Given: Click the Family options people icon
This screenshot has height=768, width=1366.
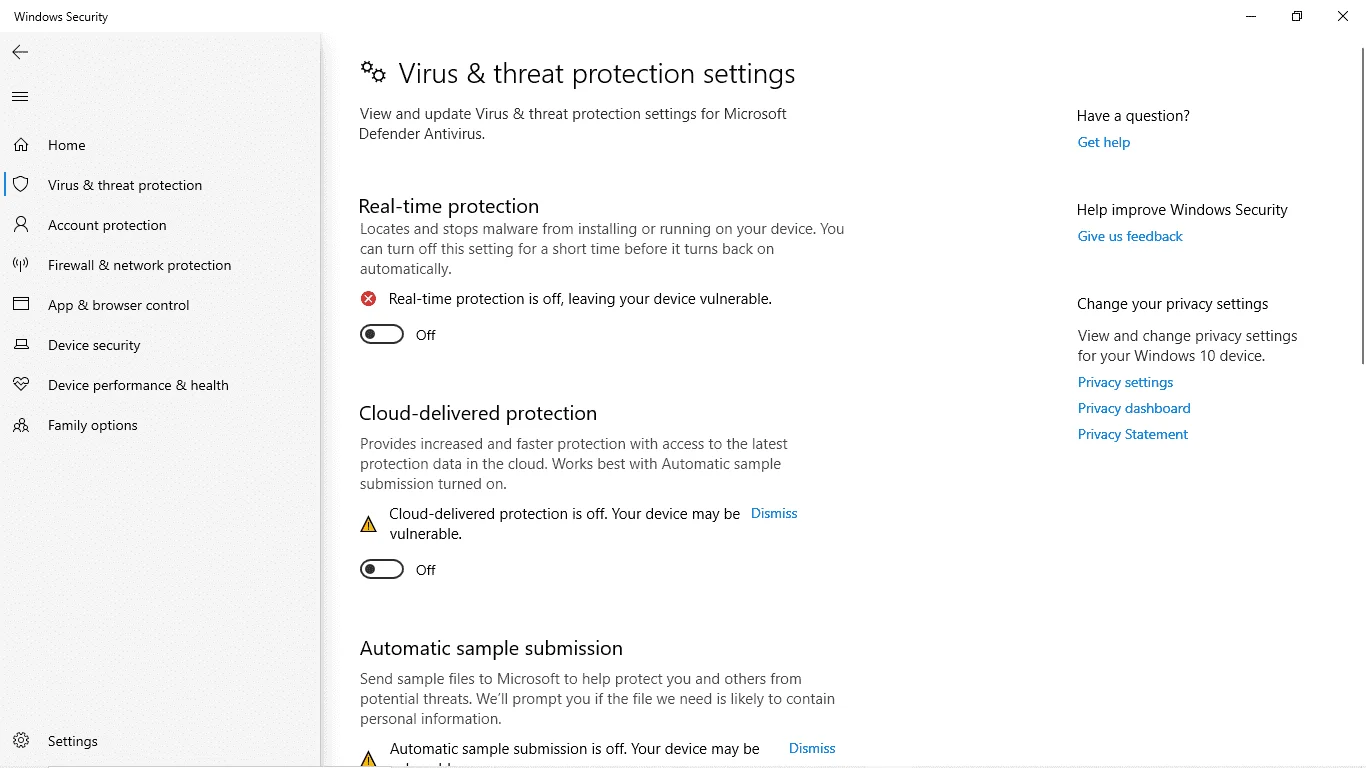Looking at the screenshot, I should coord(20,425).
